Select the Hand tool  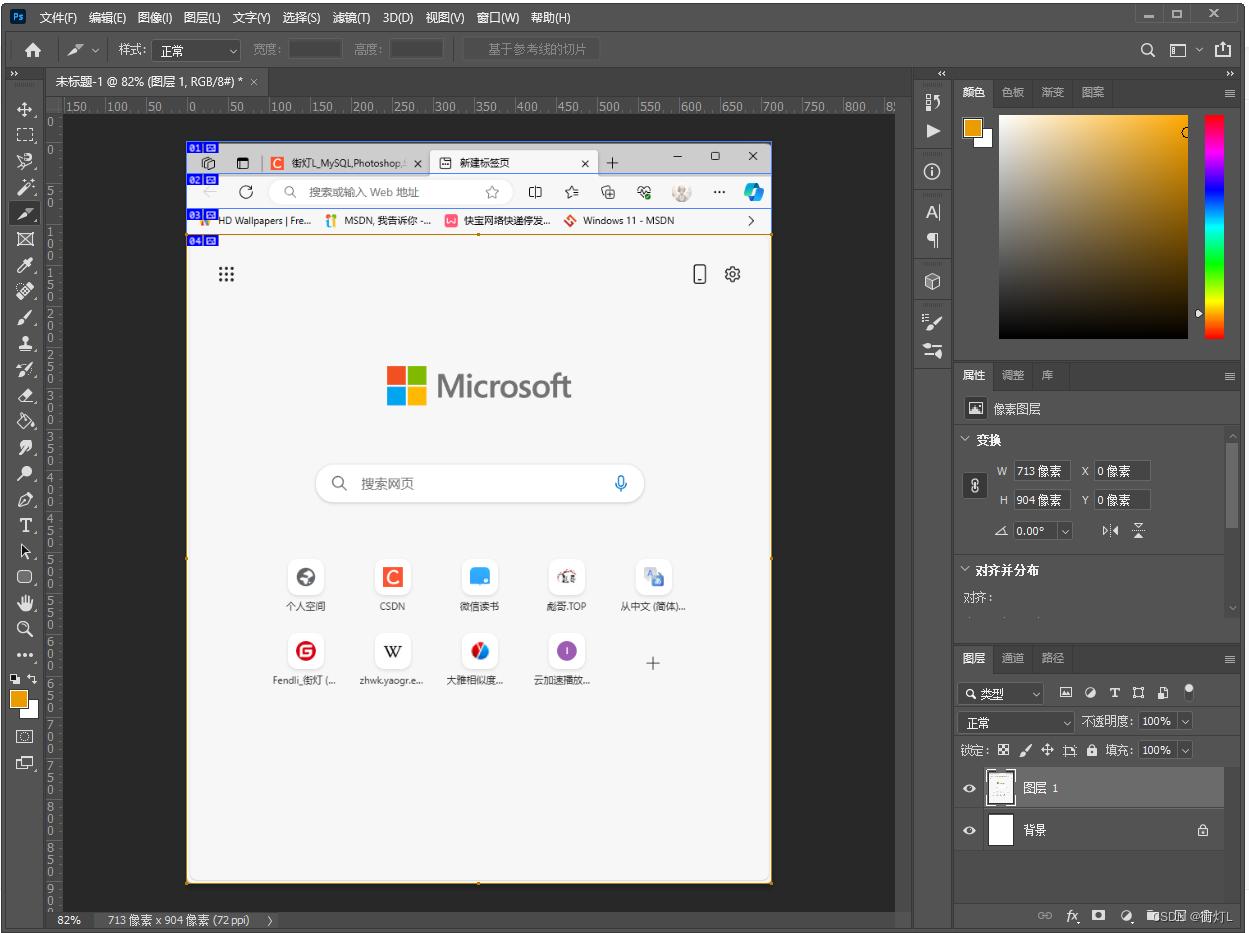(x=25, y=603)
